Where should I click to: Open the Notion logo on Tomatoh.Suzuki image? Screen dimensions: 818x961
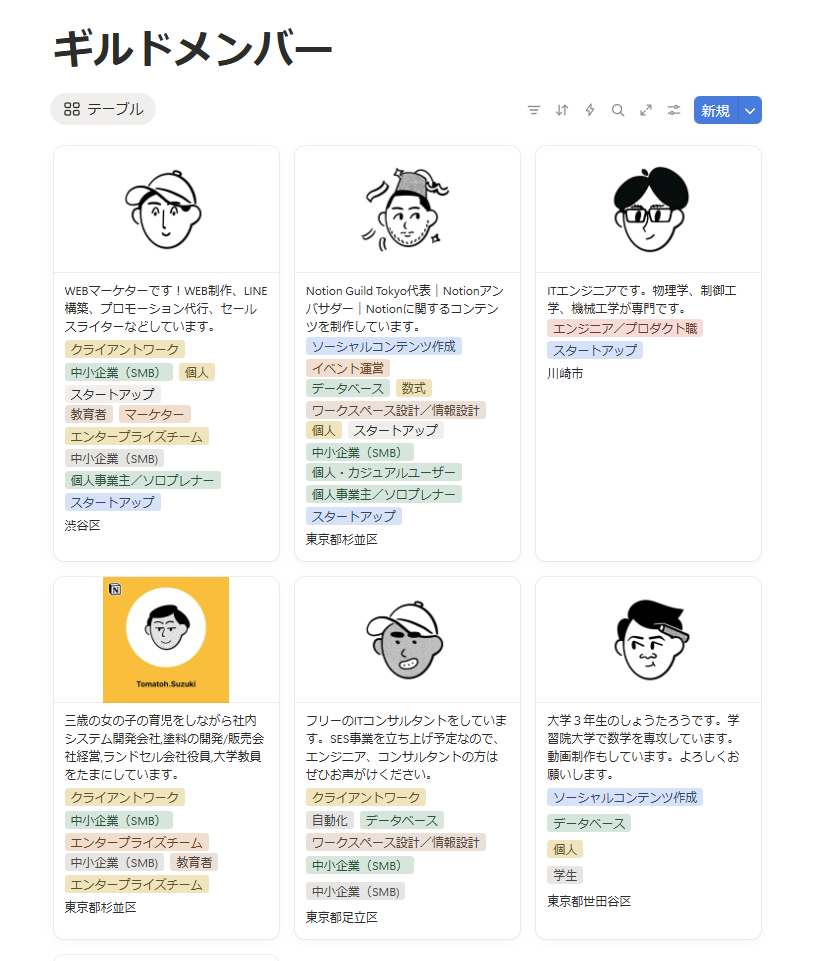click(115, 590)
